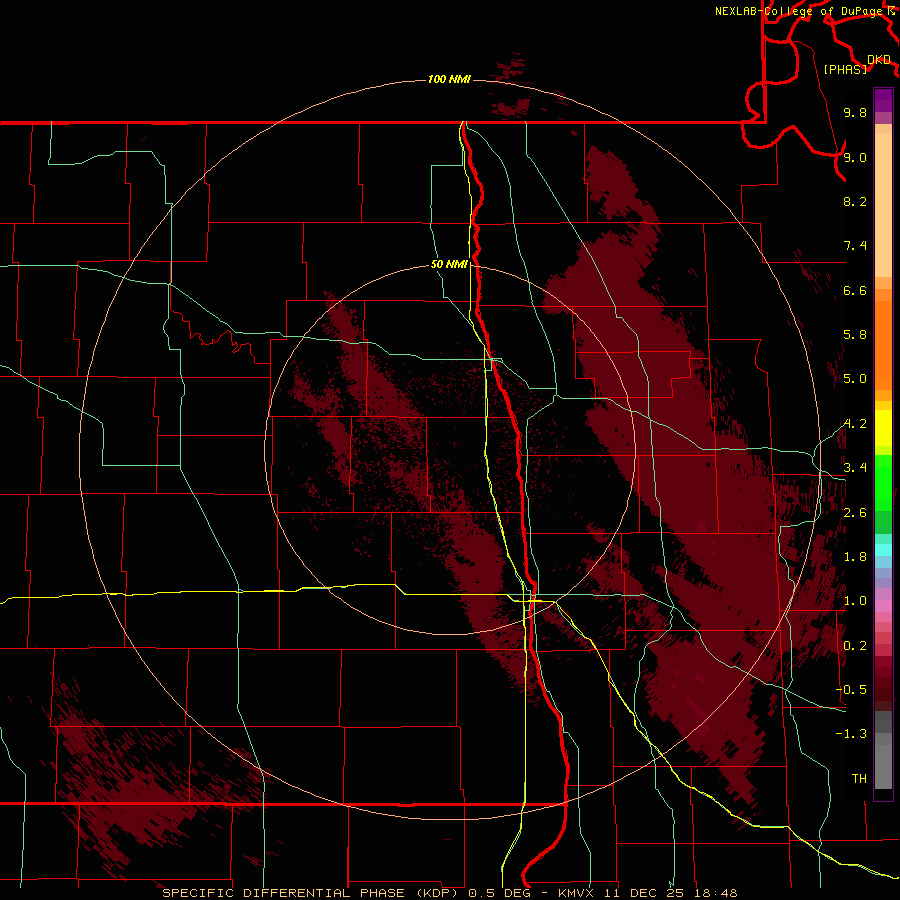Screen dimensions: 900x900
Task: Click the 9.8 value on the color scale
Action: click(855, 112)
